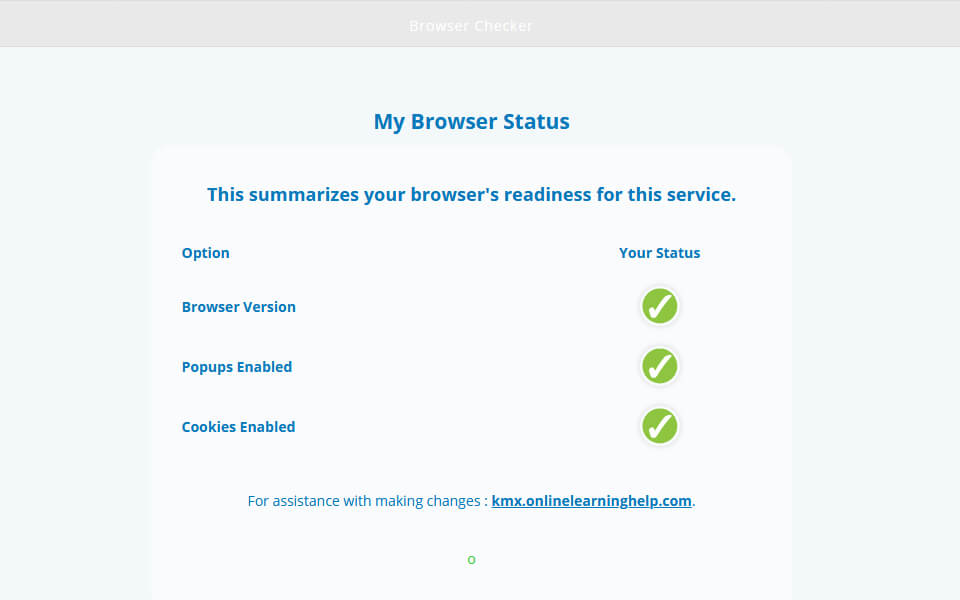
Task: Select the 'Cookies Enabled' option label
Action: [238, 427]
